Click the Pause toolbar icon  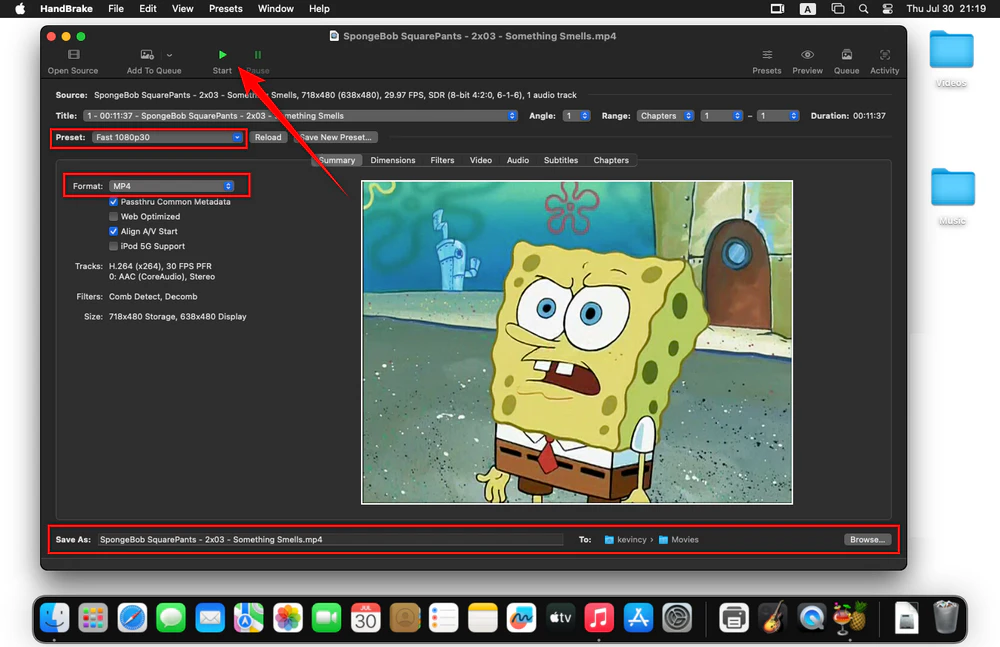258,55
